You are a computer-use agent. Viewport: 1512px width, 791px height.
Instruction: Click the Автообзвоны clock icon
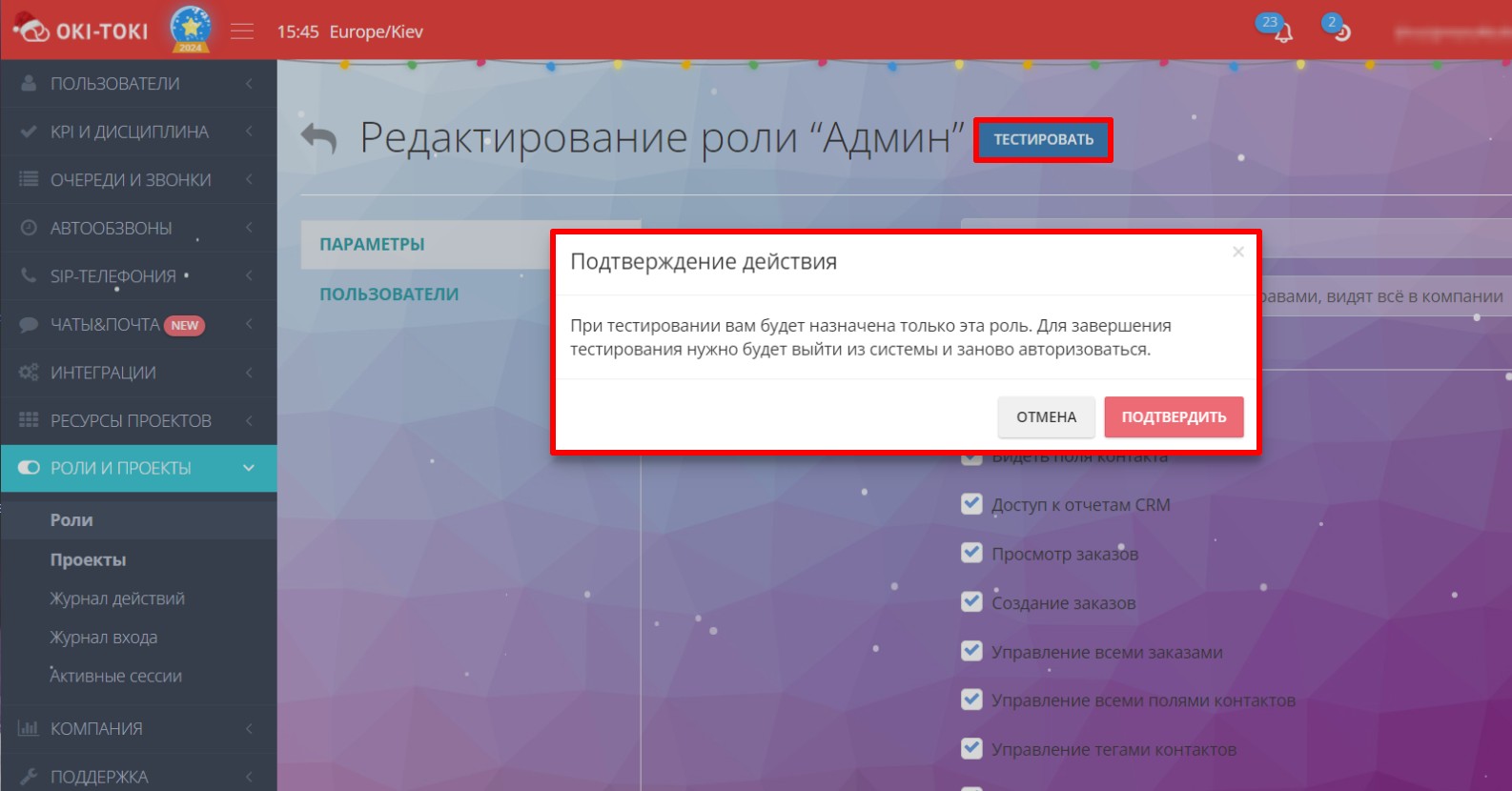29,228
